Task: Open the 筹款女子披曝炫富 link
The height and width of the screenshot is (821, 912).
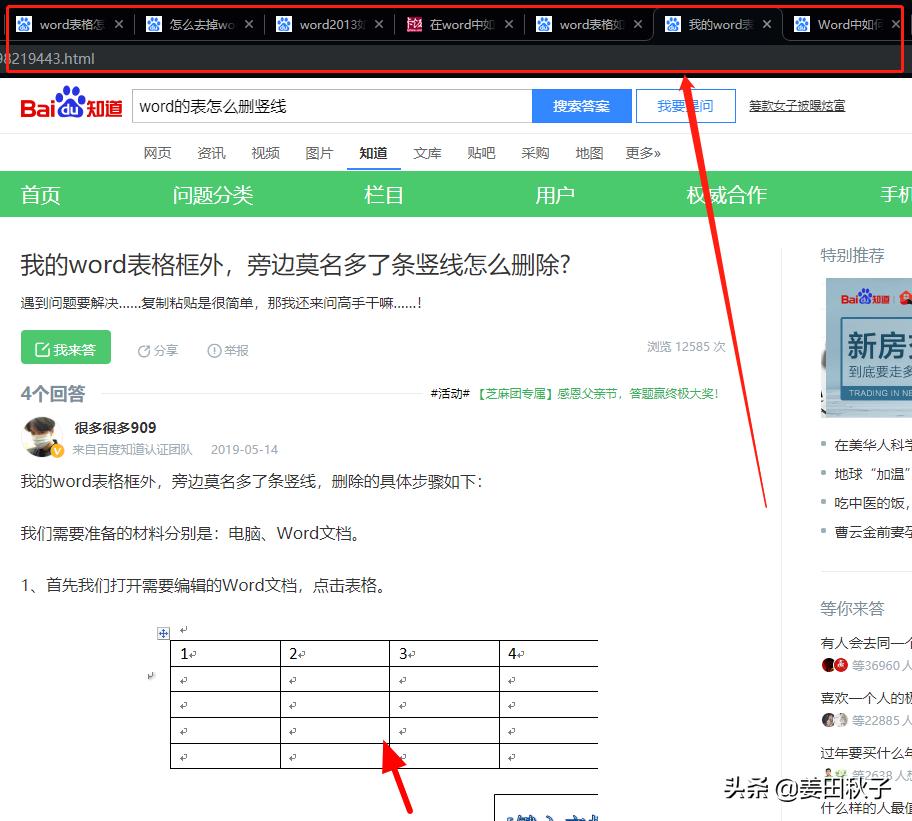Action: [x=796, y=105]
